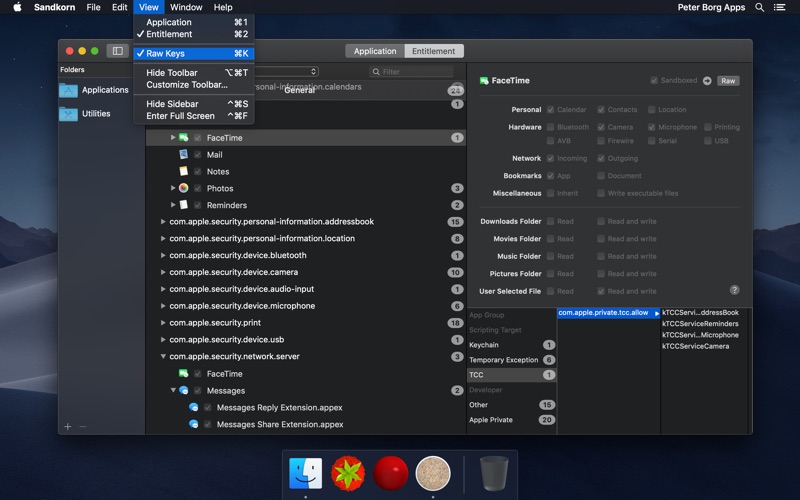Collapse the Messages row
Image resolution: width=800 pixels, height=500 pixels.
pyautogui.click(x=173, y=390)
